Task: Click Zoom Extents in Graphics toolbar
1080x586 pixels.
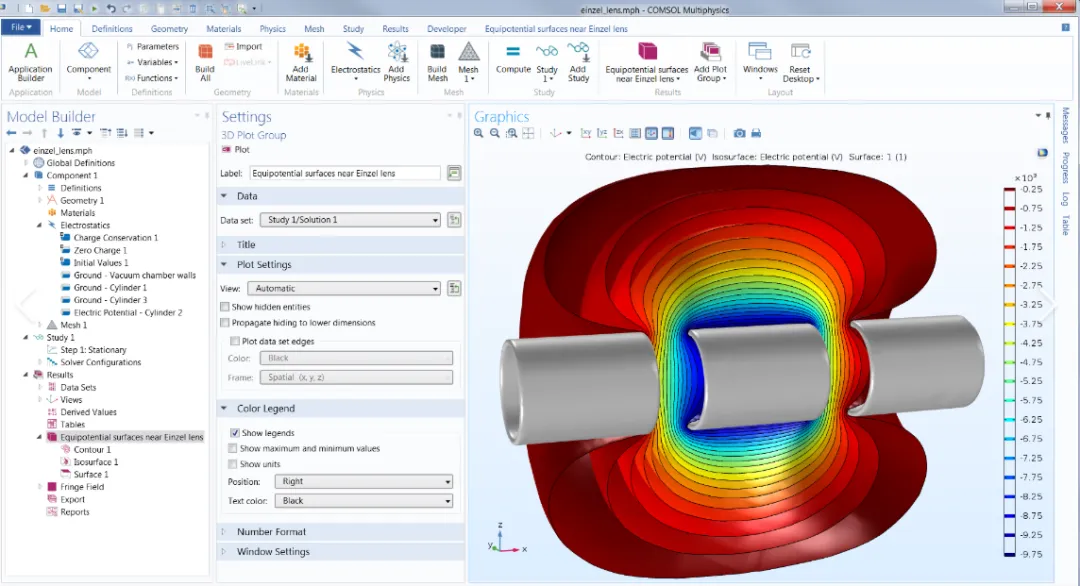Action: (x=528, y=134)
